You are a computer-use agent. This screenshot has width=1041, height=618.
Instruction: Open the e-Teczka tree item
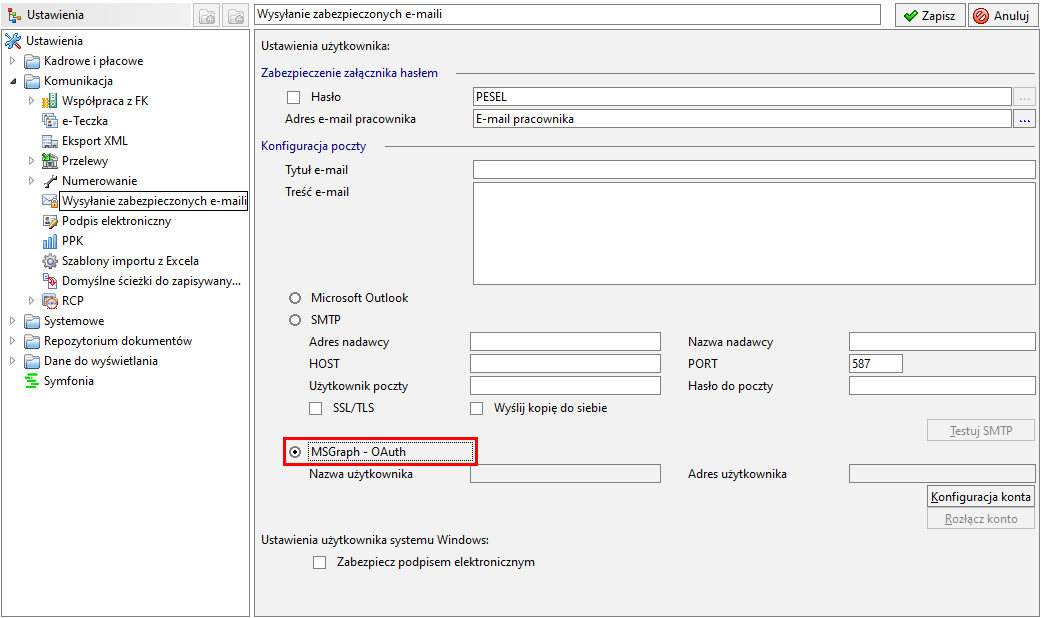[84, 121]
